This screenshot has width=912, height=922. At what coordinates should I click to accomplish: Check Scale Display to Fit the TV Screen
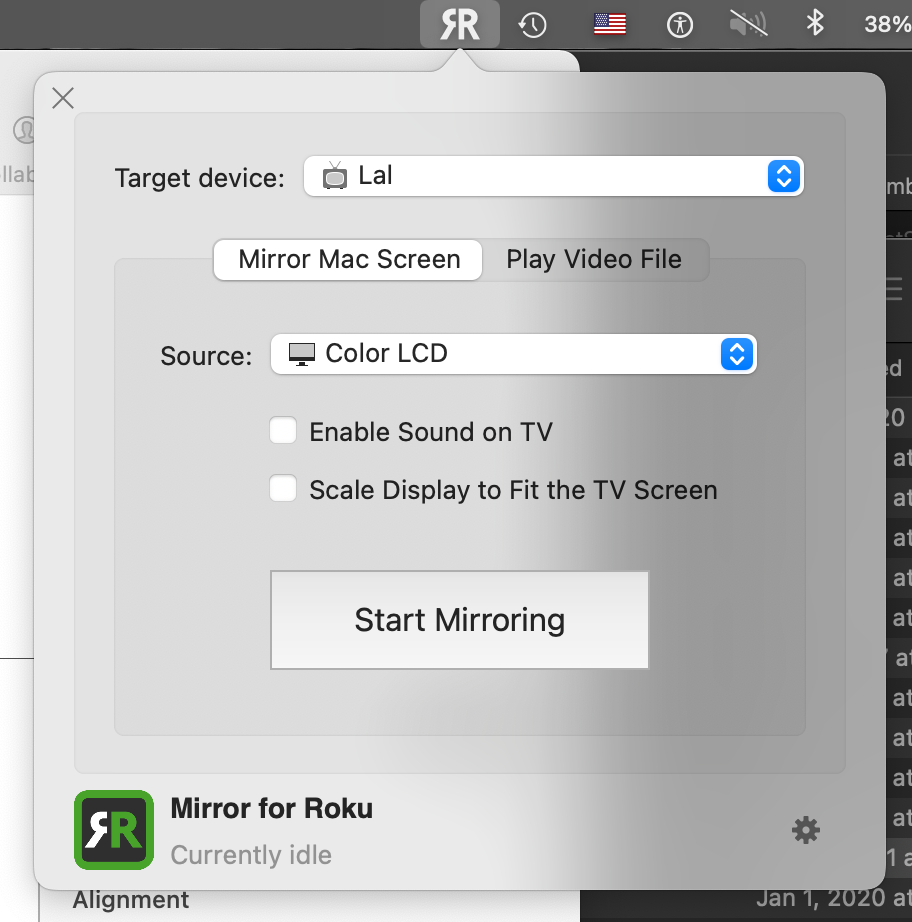pos(283,488)
